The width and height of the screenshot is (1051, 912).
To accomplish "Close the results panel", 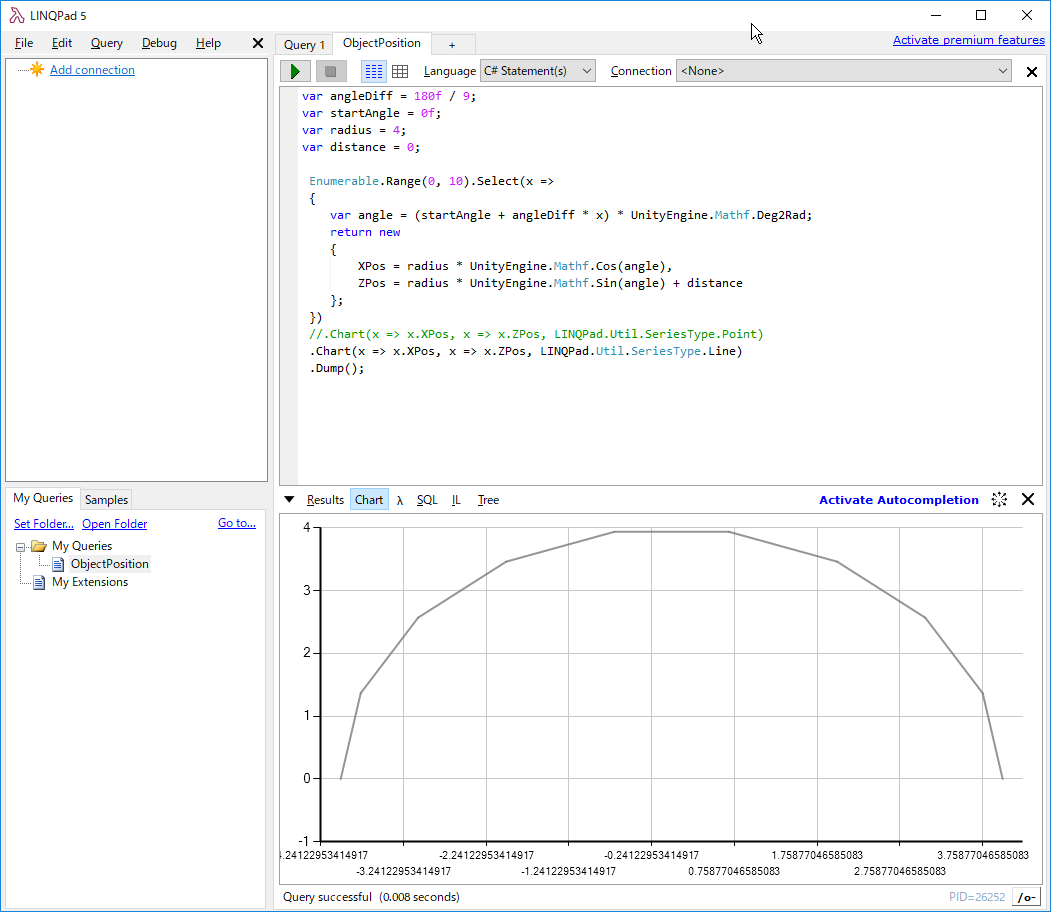I will point(1028,499).
